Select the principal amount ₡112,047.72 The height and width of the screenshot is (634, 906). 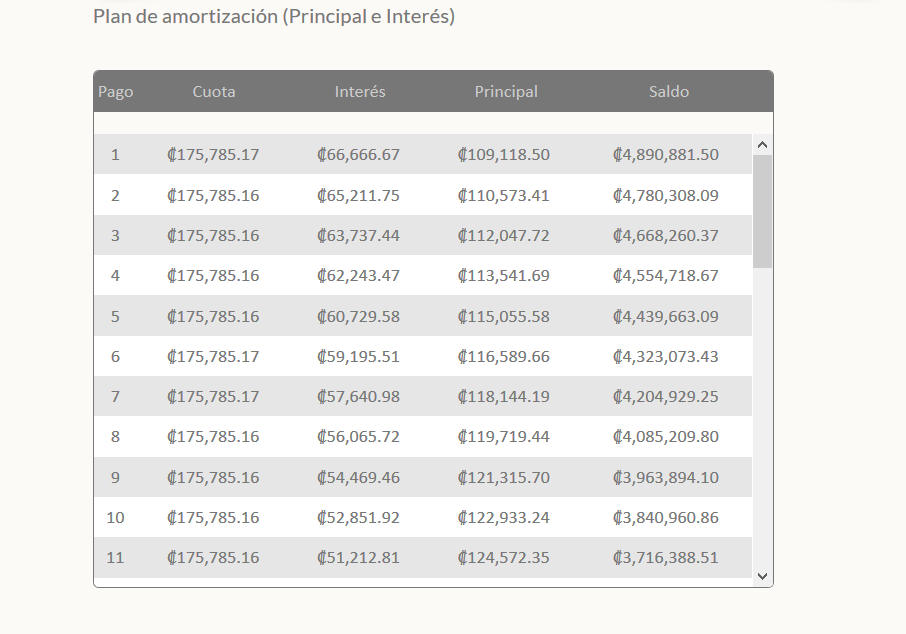(504, 236)
